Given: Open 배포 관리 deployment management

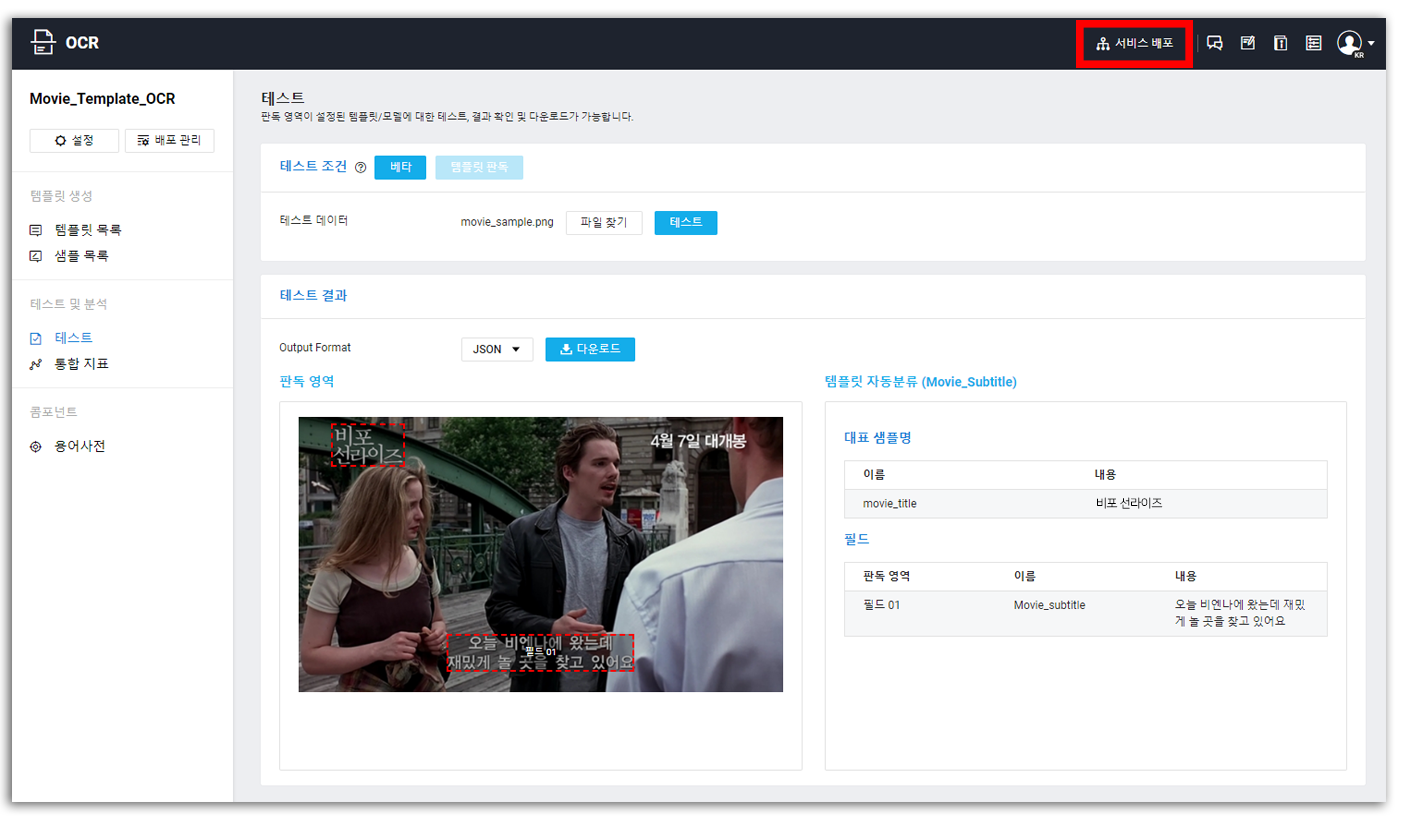Looking at the screenshot, I should pyautogui.click(x=169, y=141).
